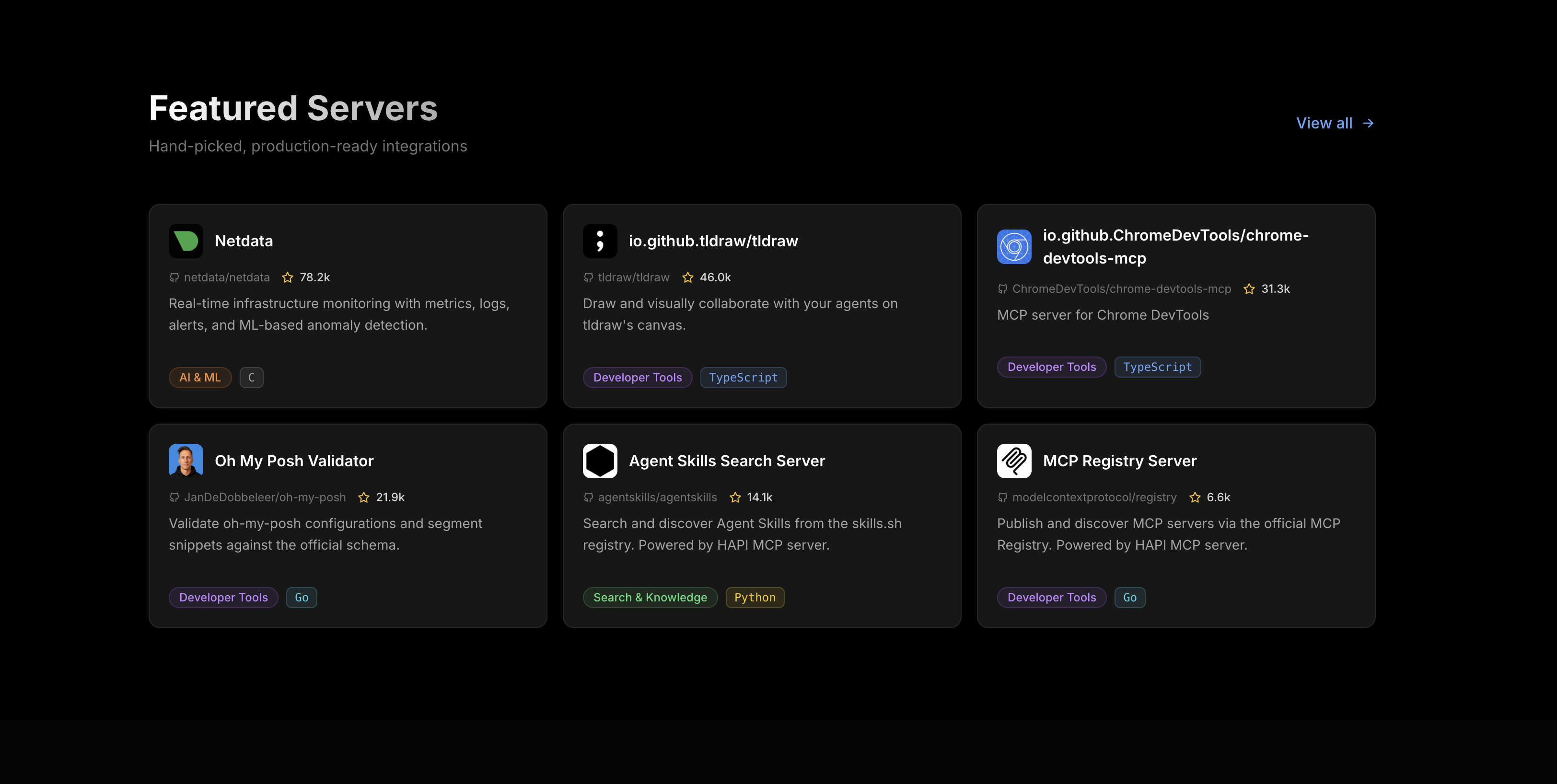
Task: Click the Netdata green leaf logo
Action: [186, 241]
